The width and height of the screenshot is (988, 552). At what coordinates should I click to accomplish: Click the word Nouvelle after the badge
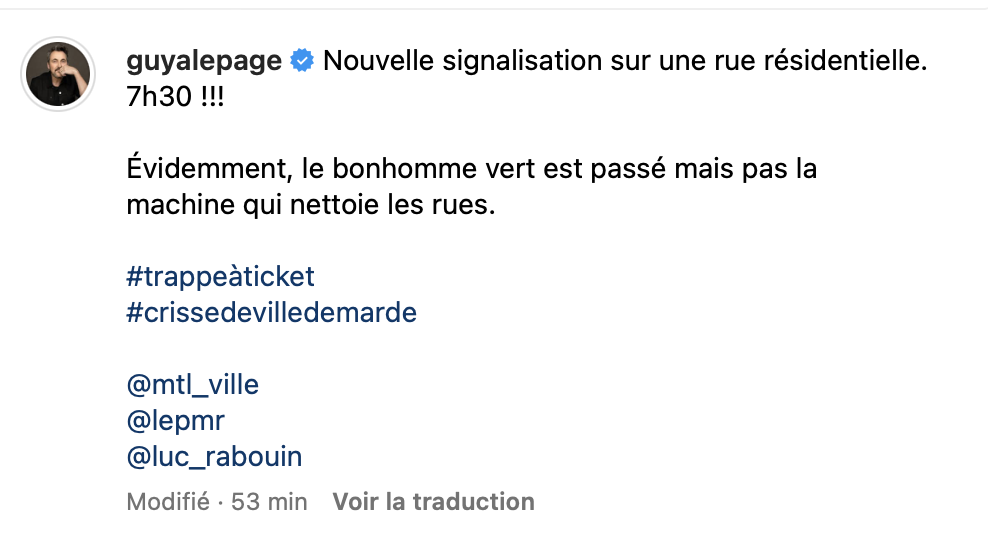point(379,61)
